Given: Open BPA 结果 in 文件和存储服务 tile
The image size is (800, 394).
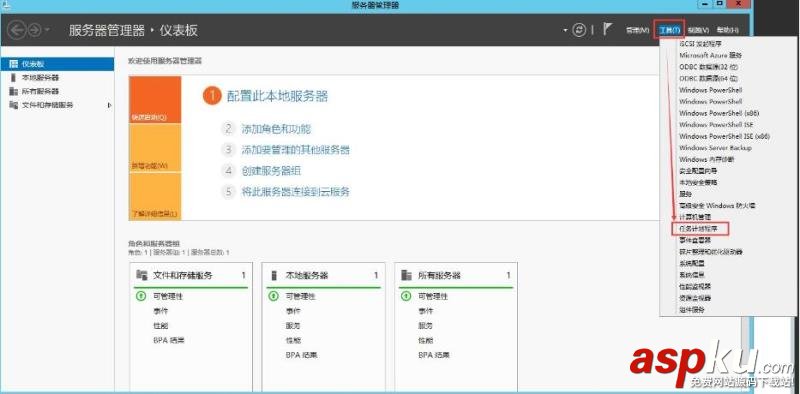Looking at the screenshot, I should pos(168,340).
